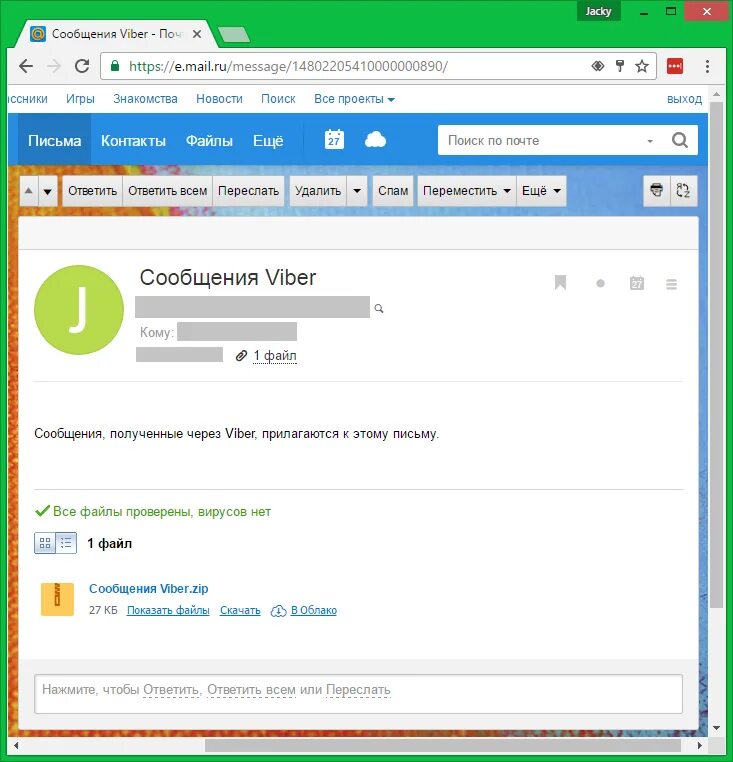The width and height of the screenshot is (733, 762).
Task: Go back with the browser back arrow
Action: (x=25, y=66)
